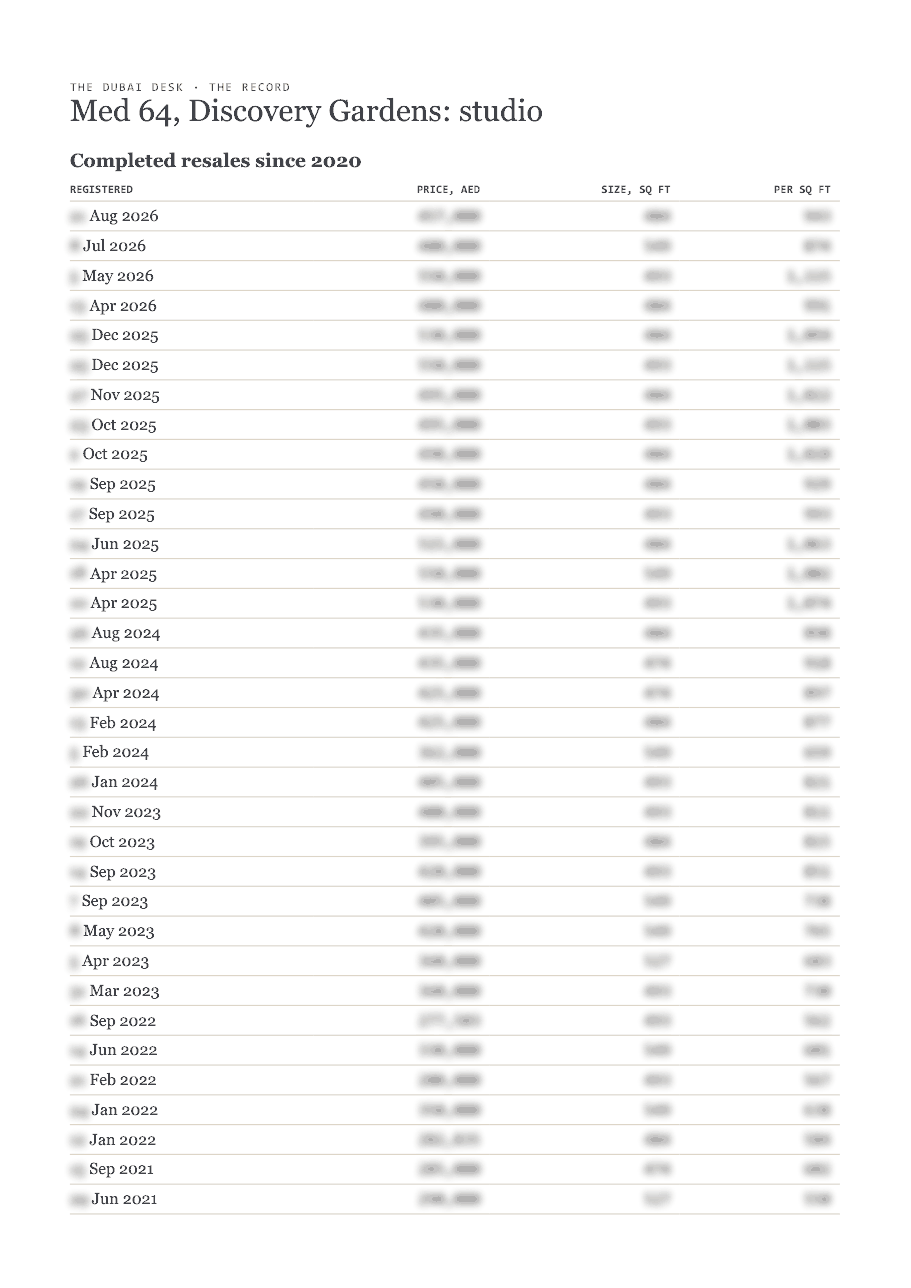Click the PER SQ FT column header

802,189
